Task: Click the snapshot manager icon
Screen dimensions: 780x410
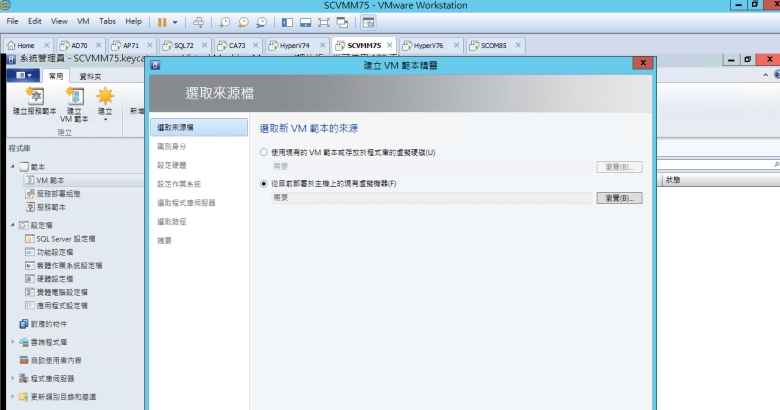Action: (261, 21)
